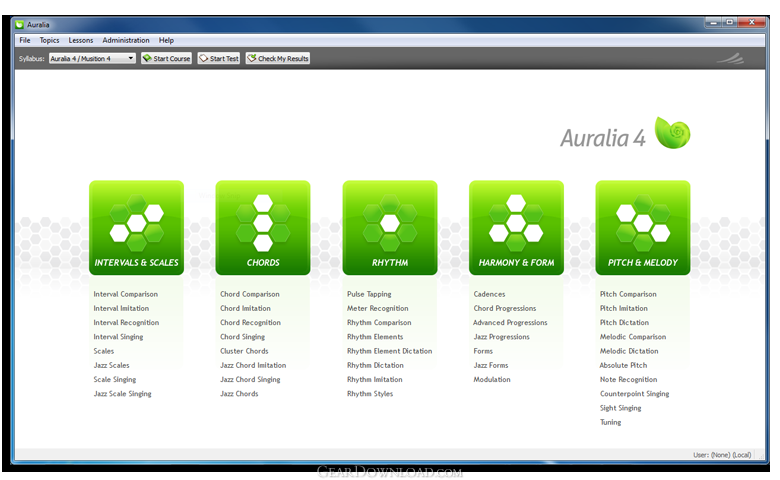Screen dimensions: 780x480
Task: Open Jazz Chord Imitation topic
Action: [x=253, y=365]
